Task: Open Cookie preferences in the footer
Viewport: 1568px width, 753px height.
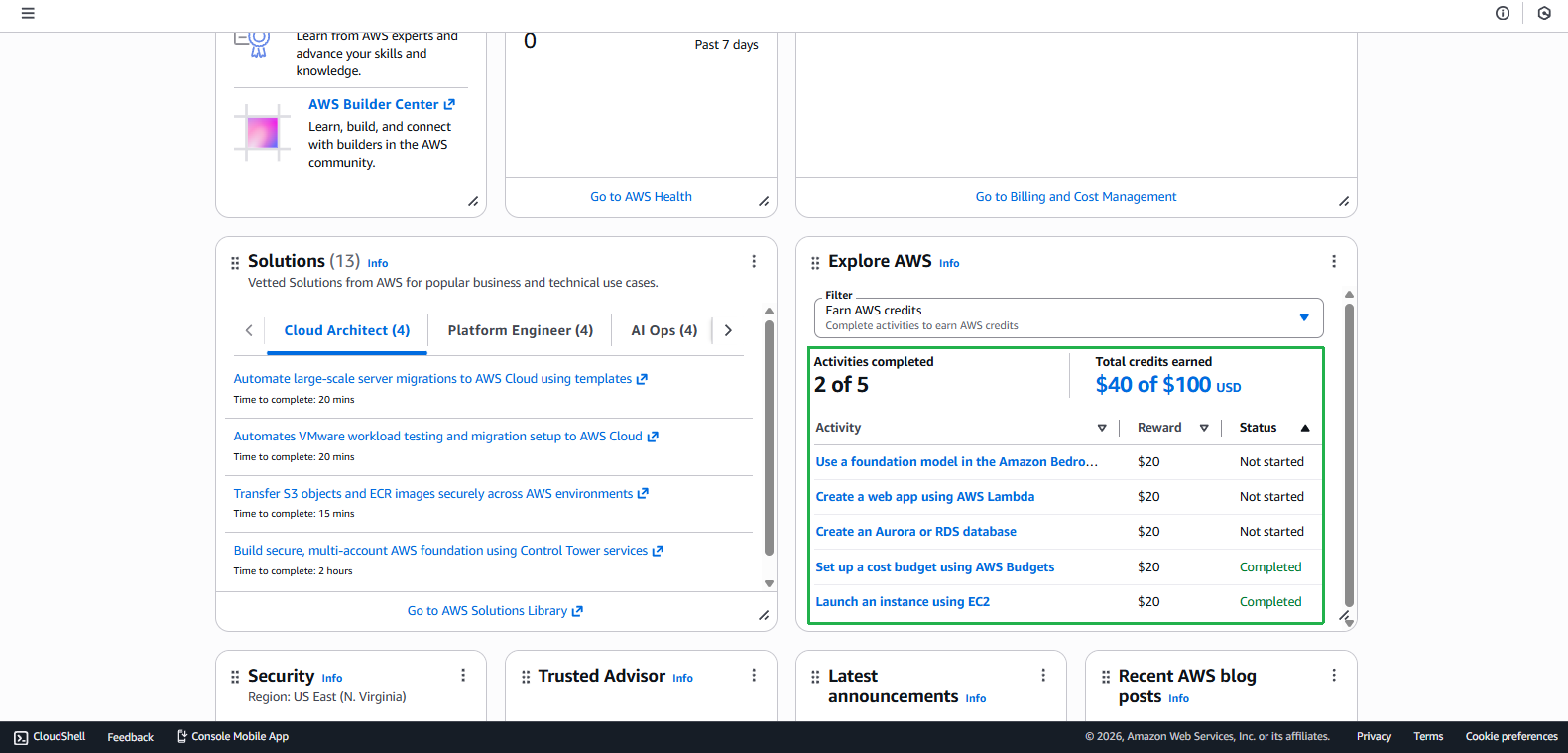Action: click(1510, 737)
